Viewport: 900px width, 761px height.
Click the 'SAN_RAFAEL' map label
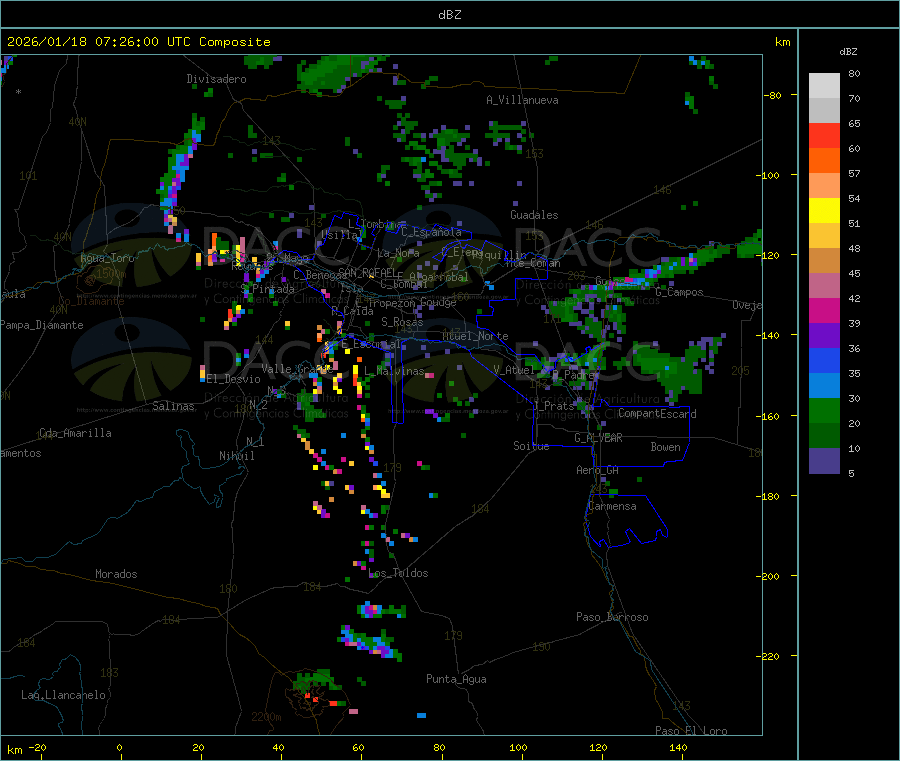pos(367,272)
